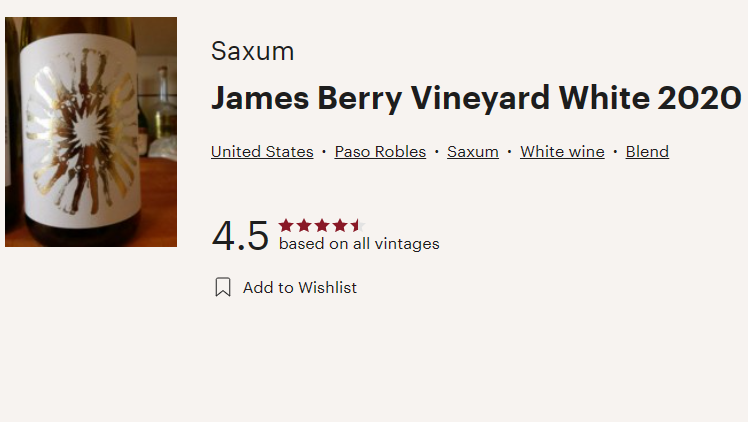Click the first red rating star
The height and width of the screenshot is (422, 748).
point(286,225)
